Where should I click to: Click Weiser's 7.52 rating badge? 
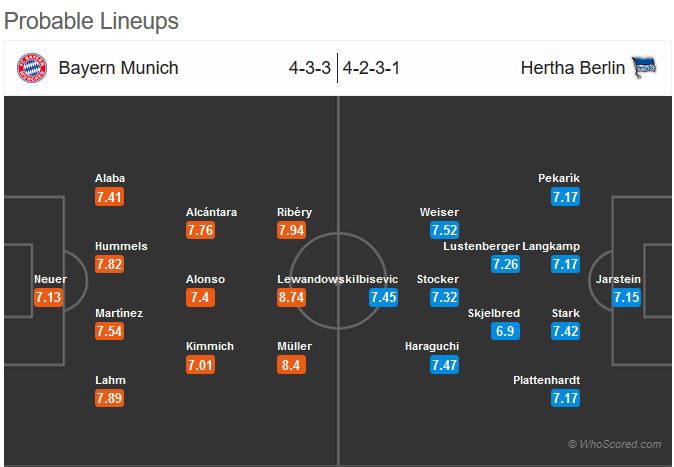click(444, 230)
